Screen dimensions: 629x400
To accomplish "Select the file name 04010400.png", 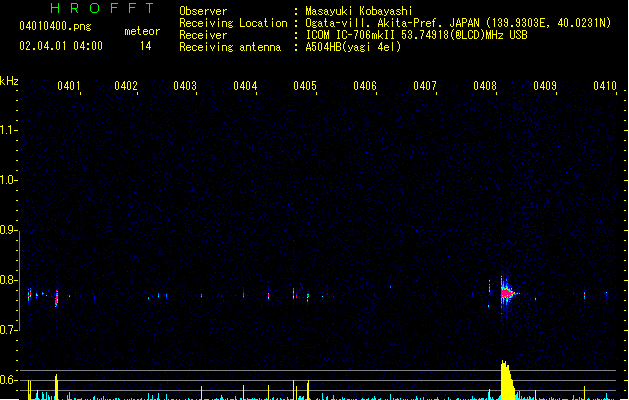I will pos(55,26).
